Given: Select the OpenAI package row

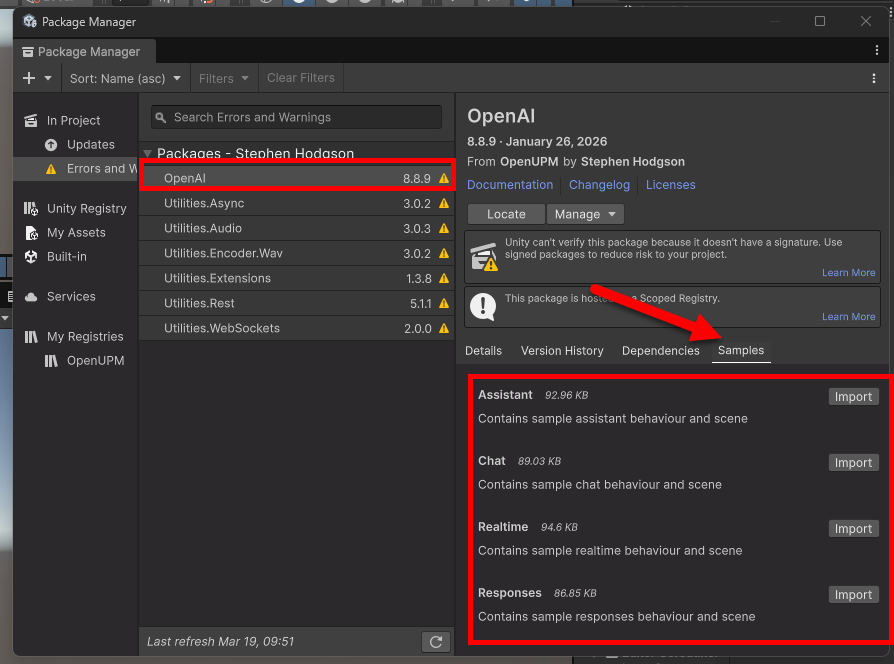Looking at the screenshot, I should point(296,178).
